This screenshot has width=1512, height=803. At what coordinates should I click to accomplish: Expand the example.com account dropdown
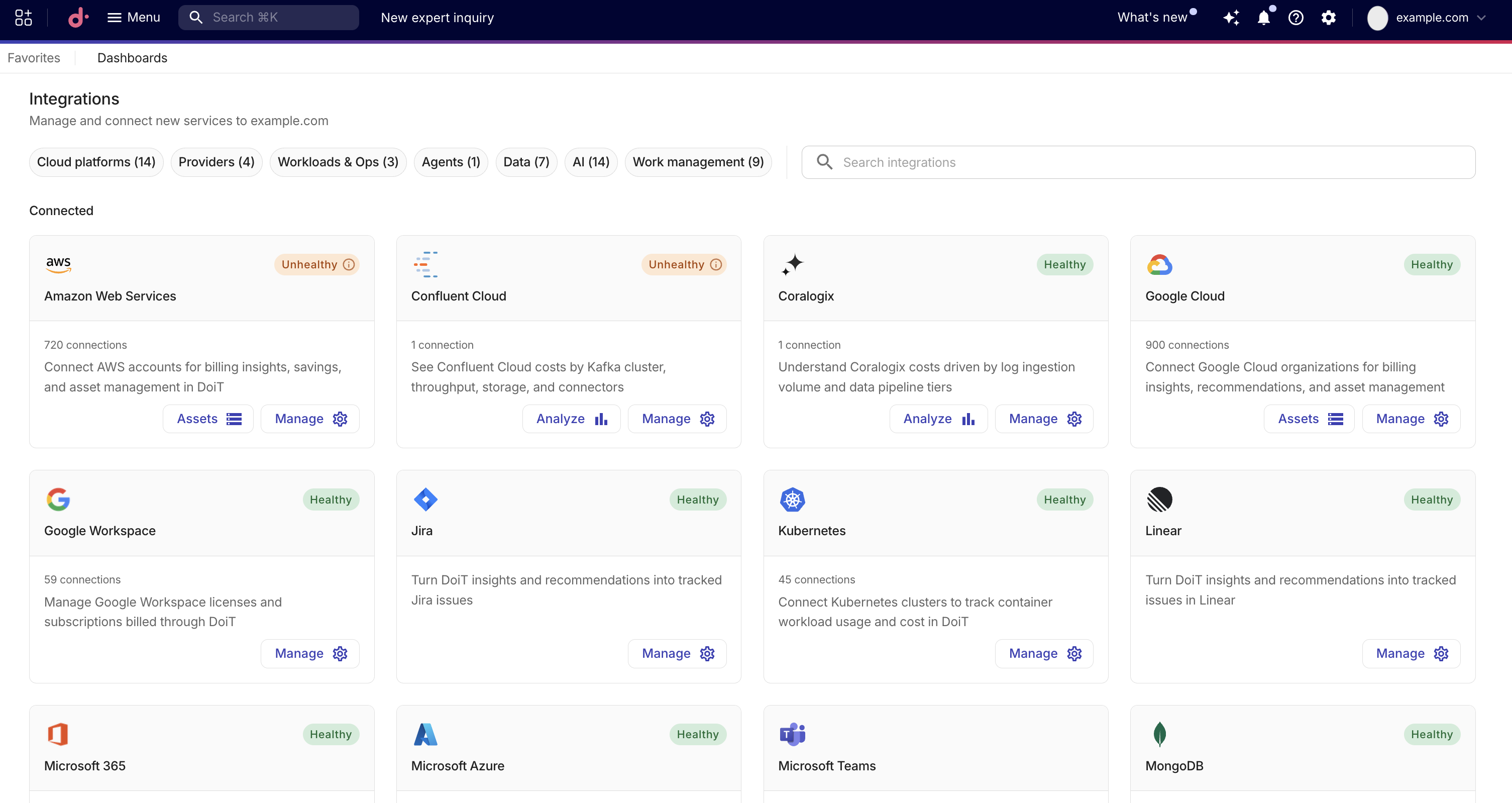(x=1426, y=18)
